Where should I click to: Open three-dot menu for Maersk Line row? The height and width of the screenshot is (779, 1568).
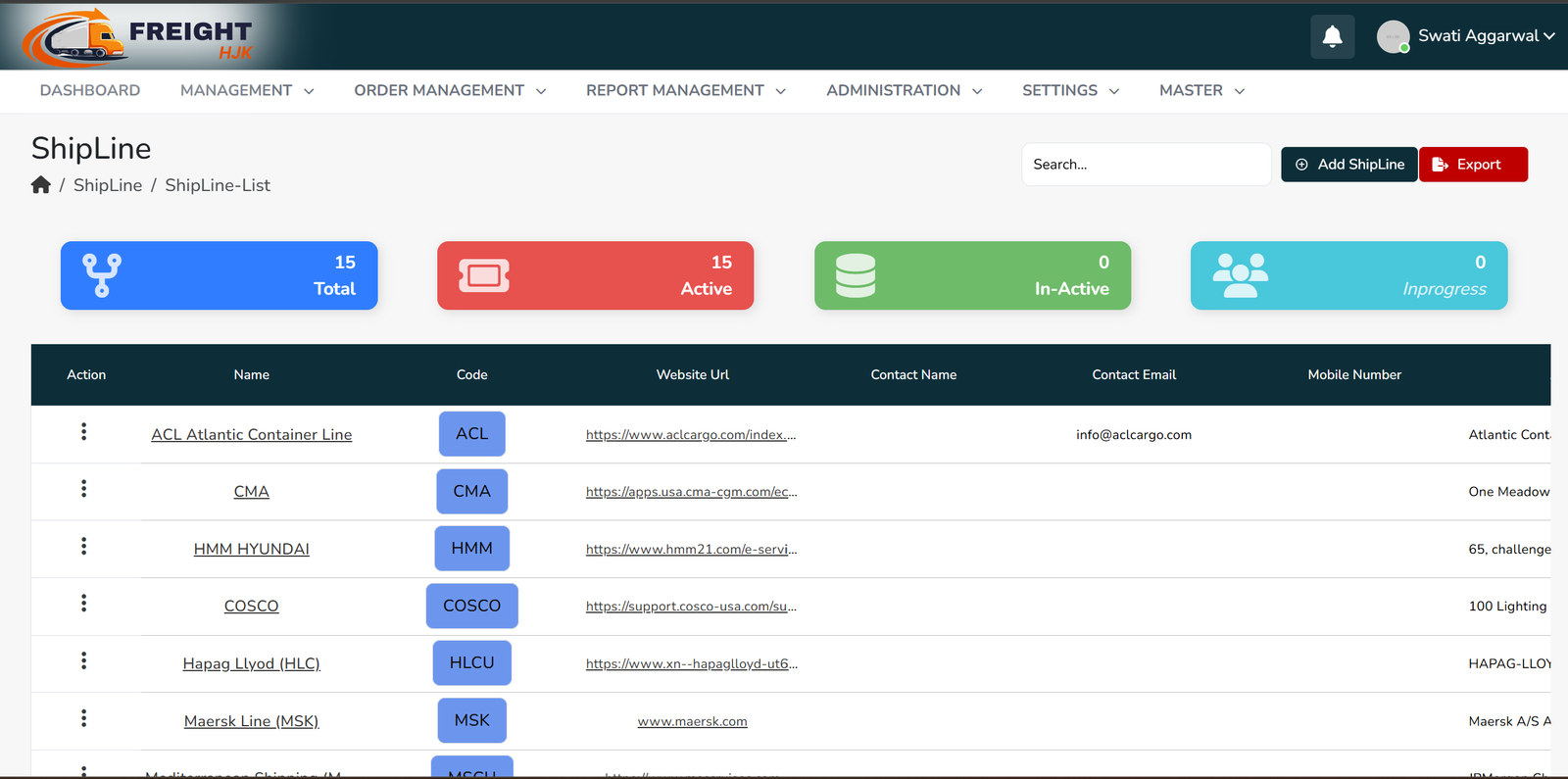pos(84,718)
